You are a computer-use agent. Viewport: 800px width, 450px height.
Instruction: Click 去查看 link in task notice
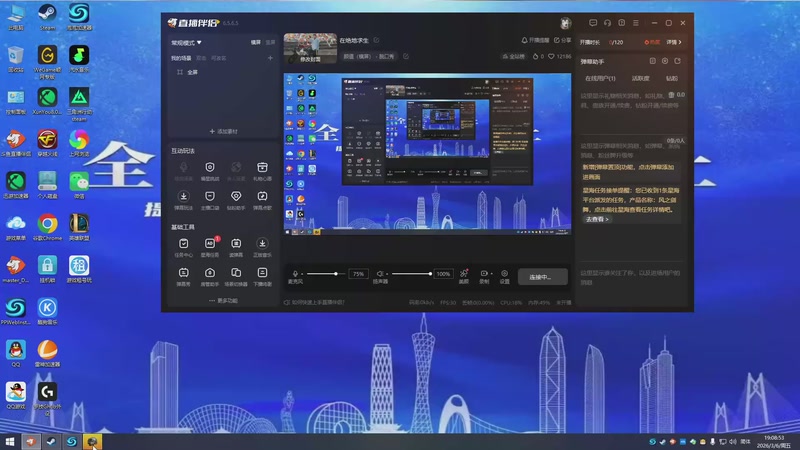coord(596,219)
